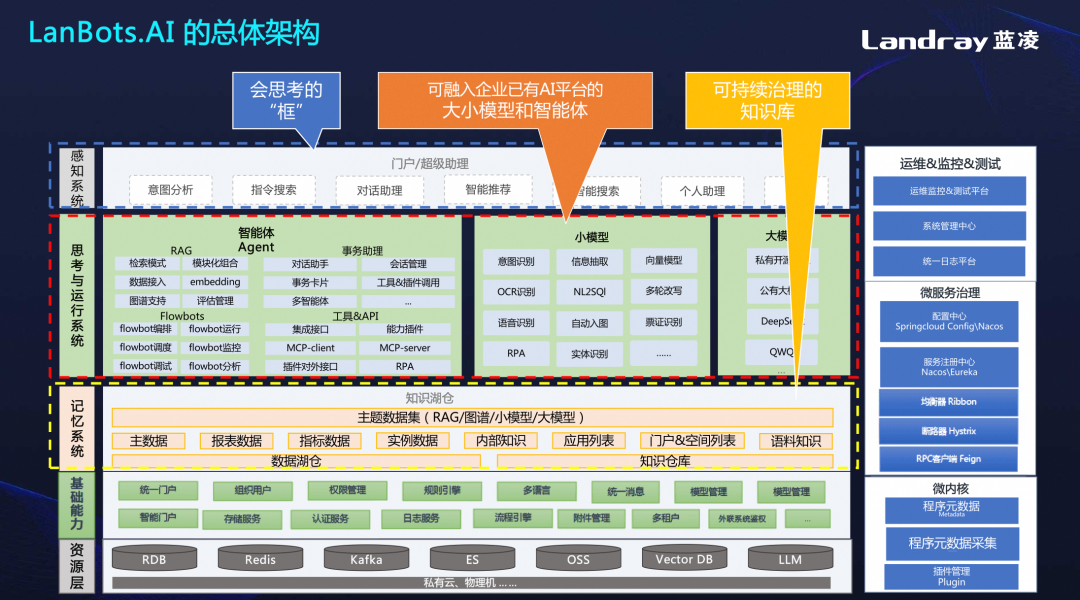Click the slide title LanBots.AI 的总体架构
This screenshot has height=600, width=1080.
pyautogui.click(x=174, y=32)
